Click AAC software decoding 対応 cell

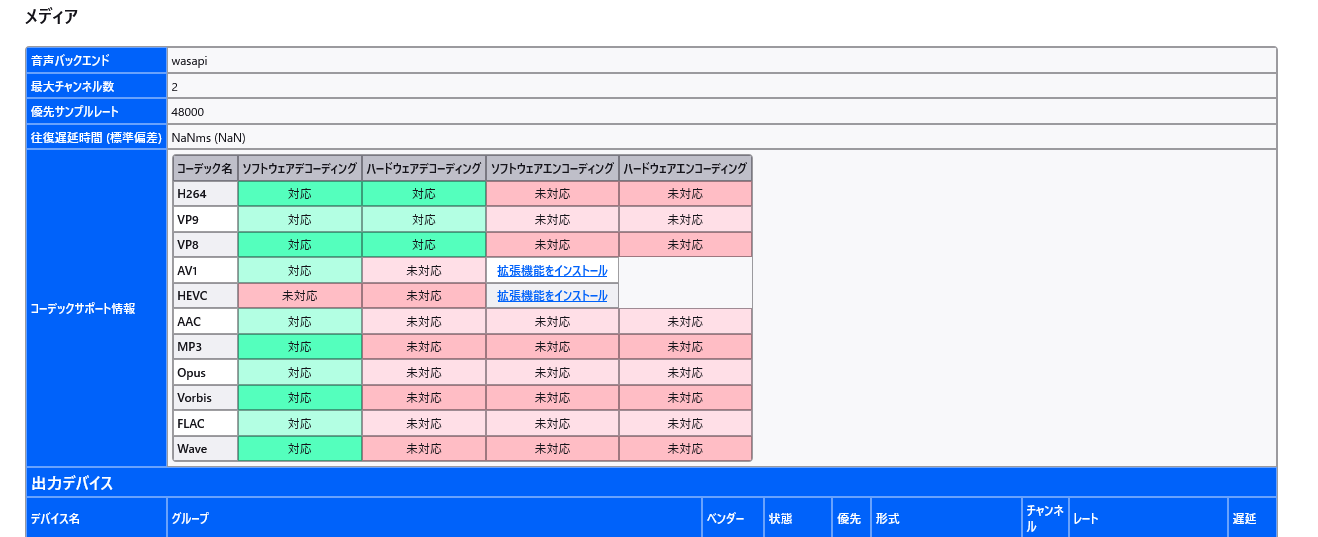300,321
